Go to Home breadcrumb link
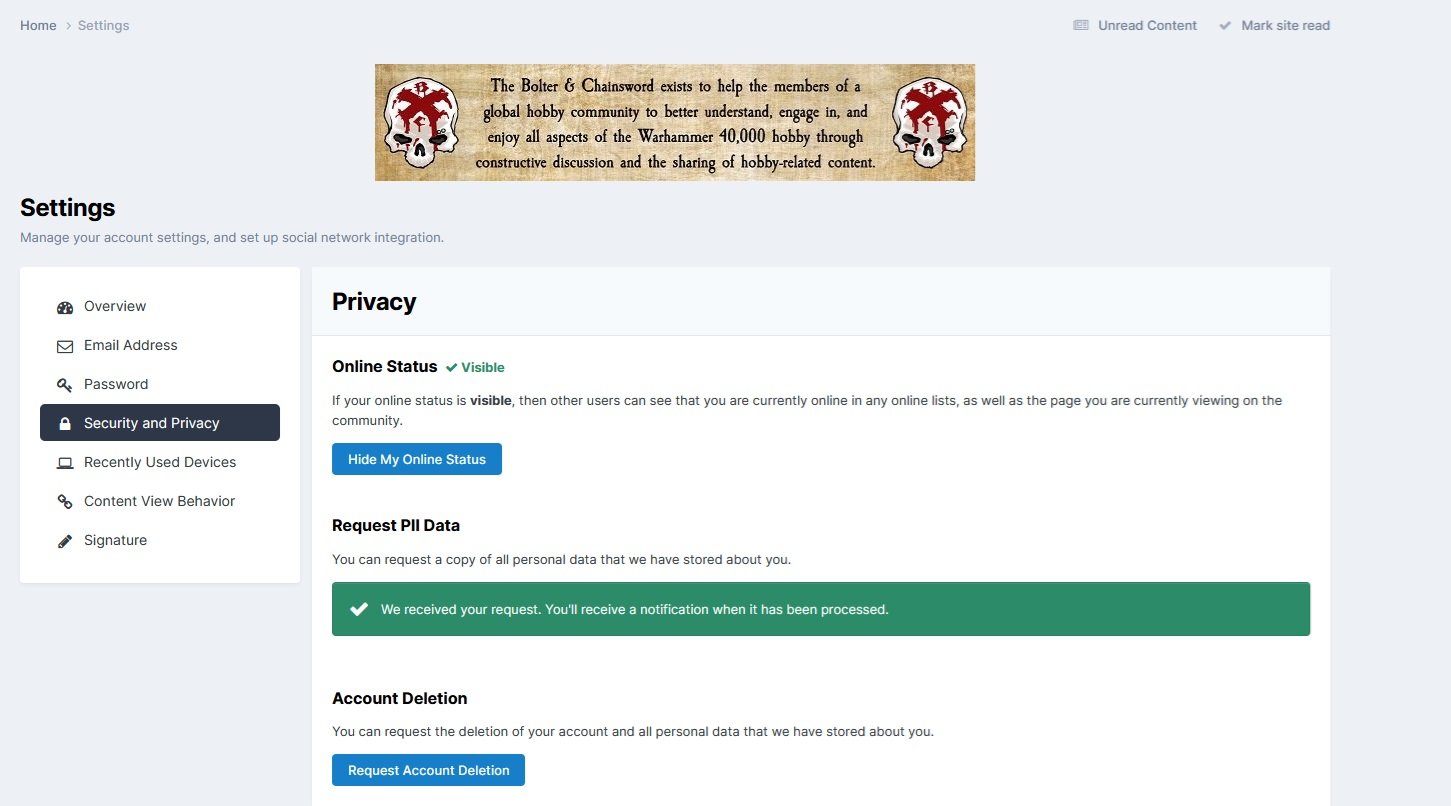 (x=38, y=26)
